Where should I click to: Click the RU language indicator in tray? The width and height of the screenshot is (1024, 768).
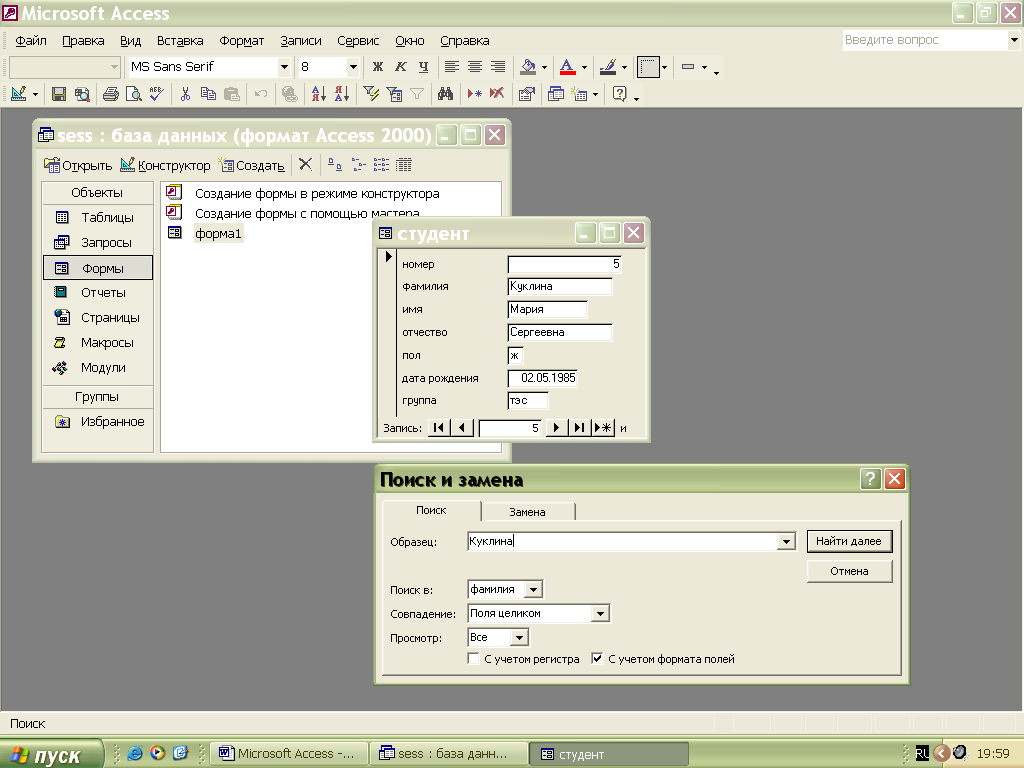(922, 754)
